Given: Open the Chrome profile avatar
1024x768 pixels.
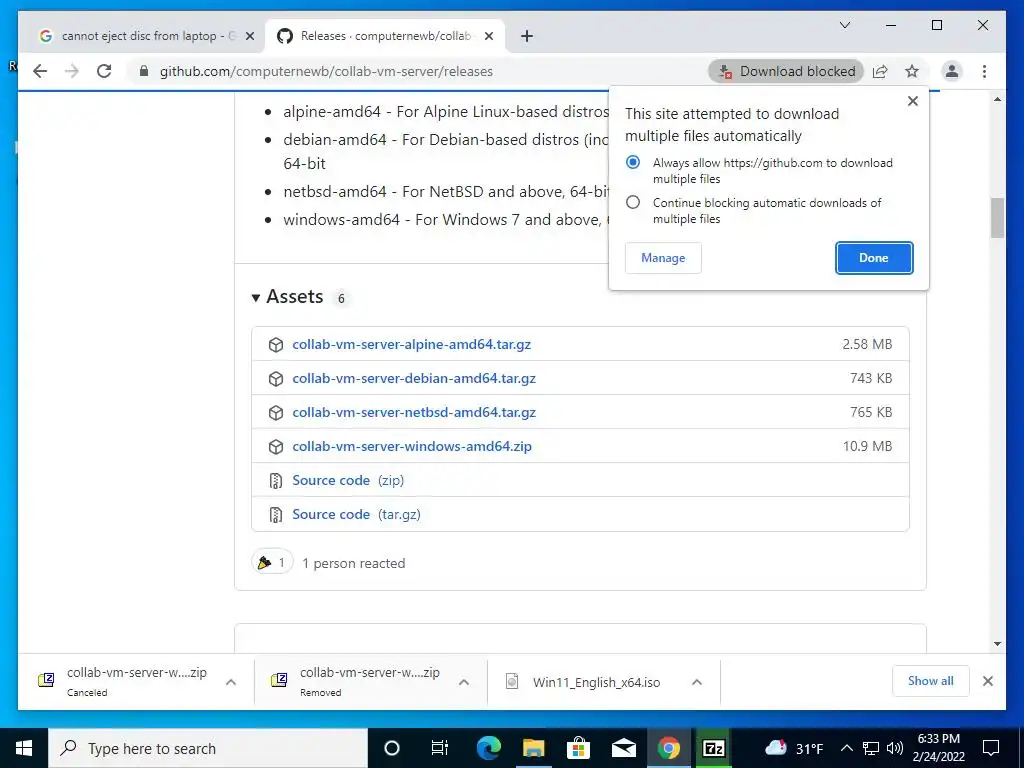Looking at the screenshot, I should click(x=952, y=71).
